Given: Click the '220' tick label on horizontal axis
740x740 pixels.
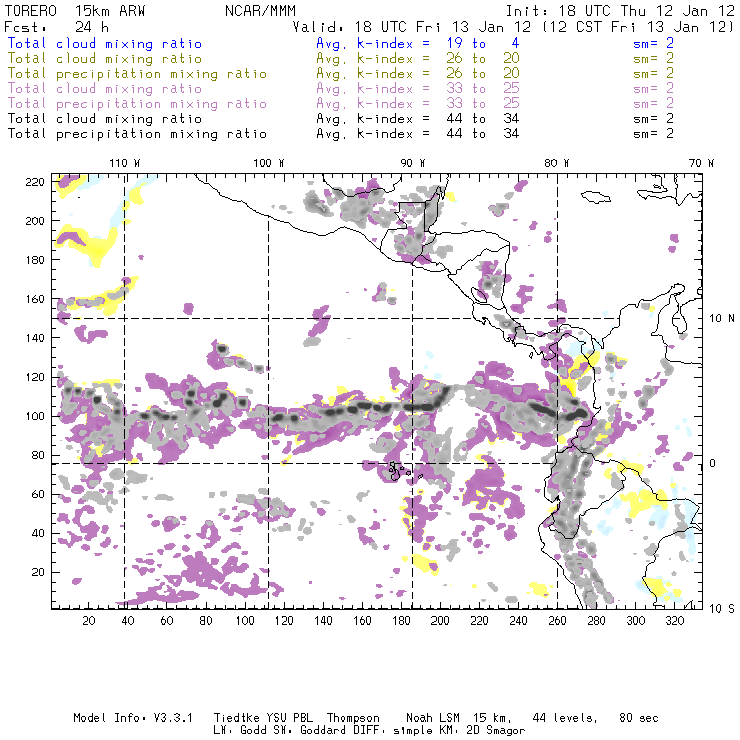Looking at the screenshot, I should pyautogui.click(x=479, y=621).
